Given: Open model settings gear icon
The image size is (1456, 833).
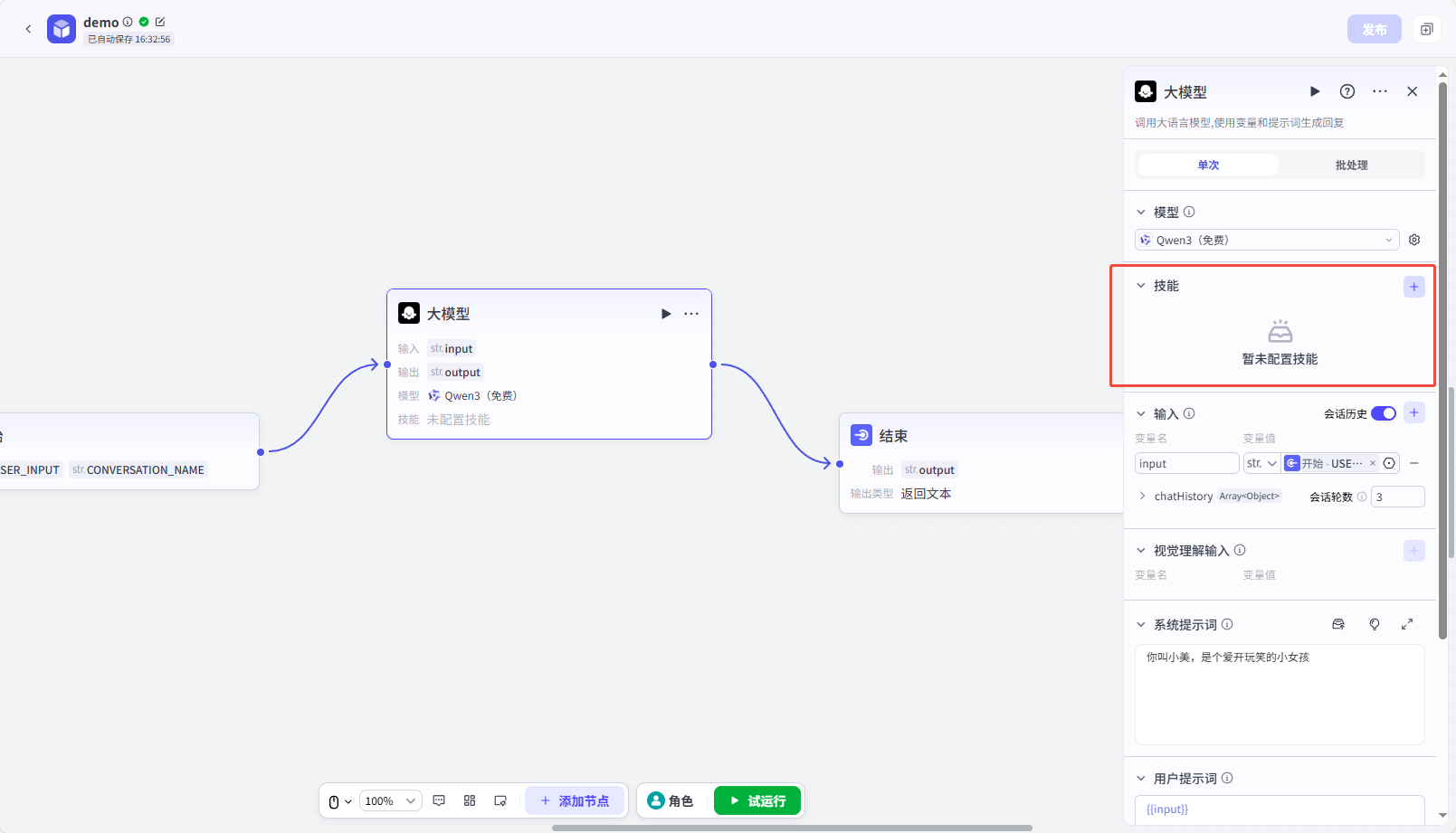Looking at the screenshot, I should point(1414,240).
